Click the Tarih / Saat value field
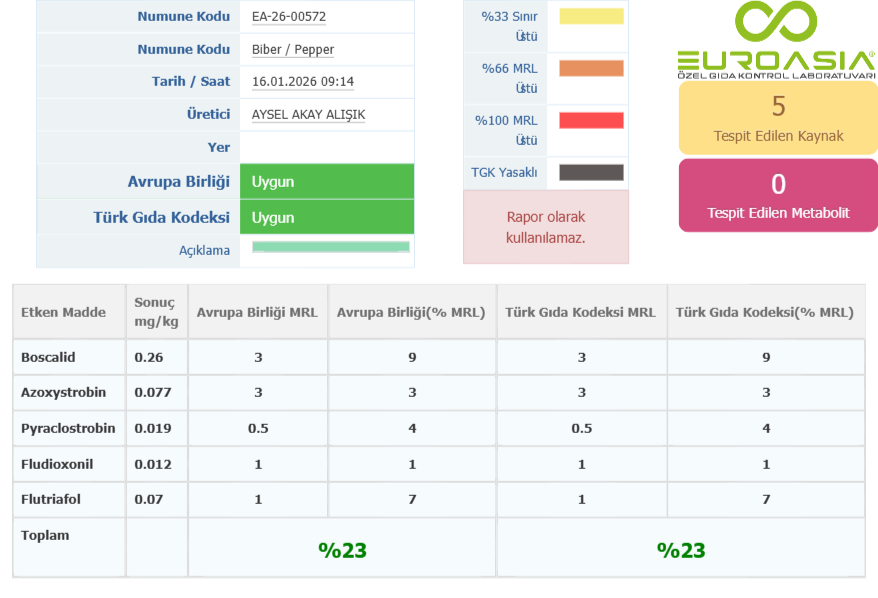878x598 pixels. coord(326,82)
